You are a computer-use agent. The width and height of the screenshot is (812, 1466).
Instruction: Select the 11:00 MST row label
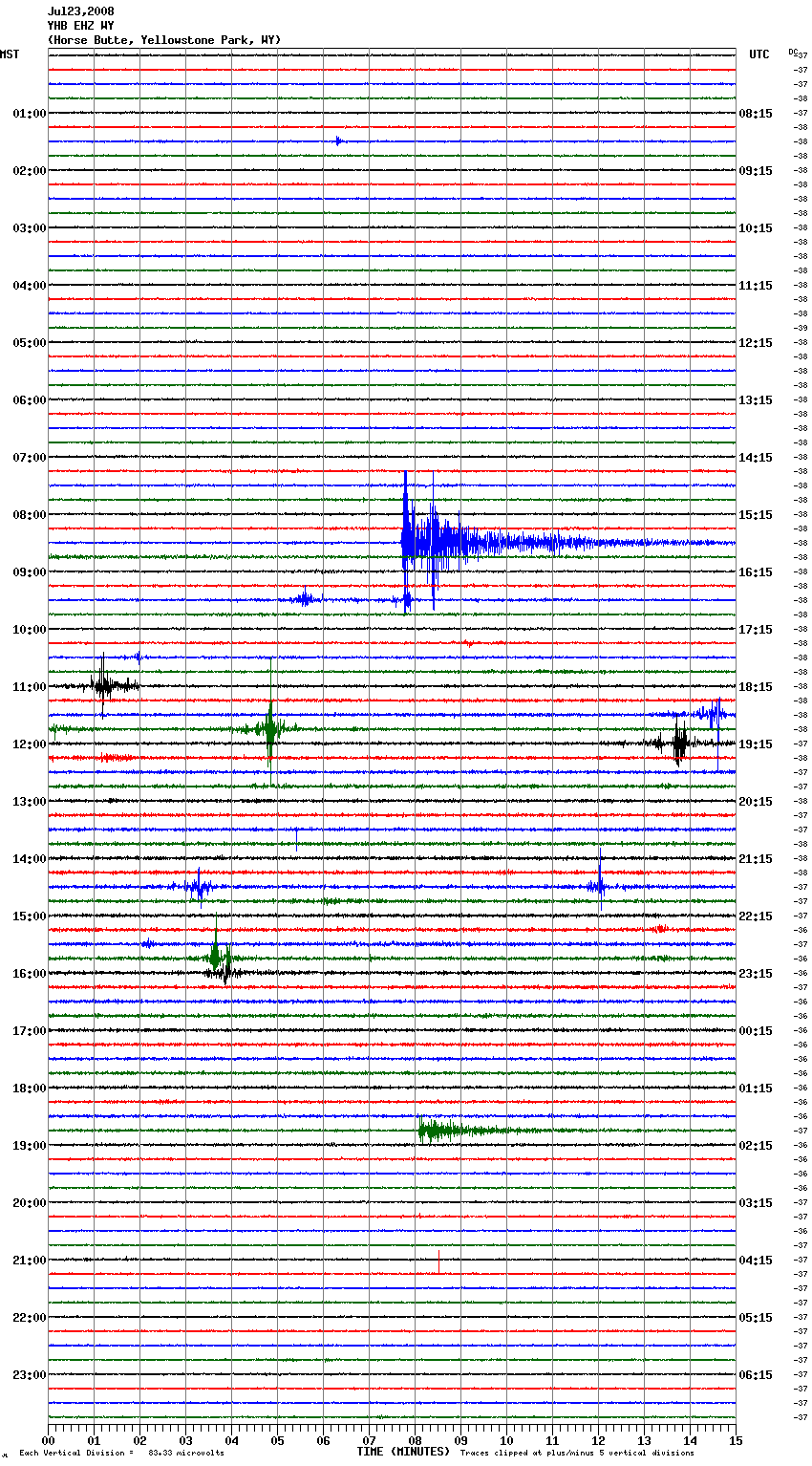coord(30,687)
